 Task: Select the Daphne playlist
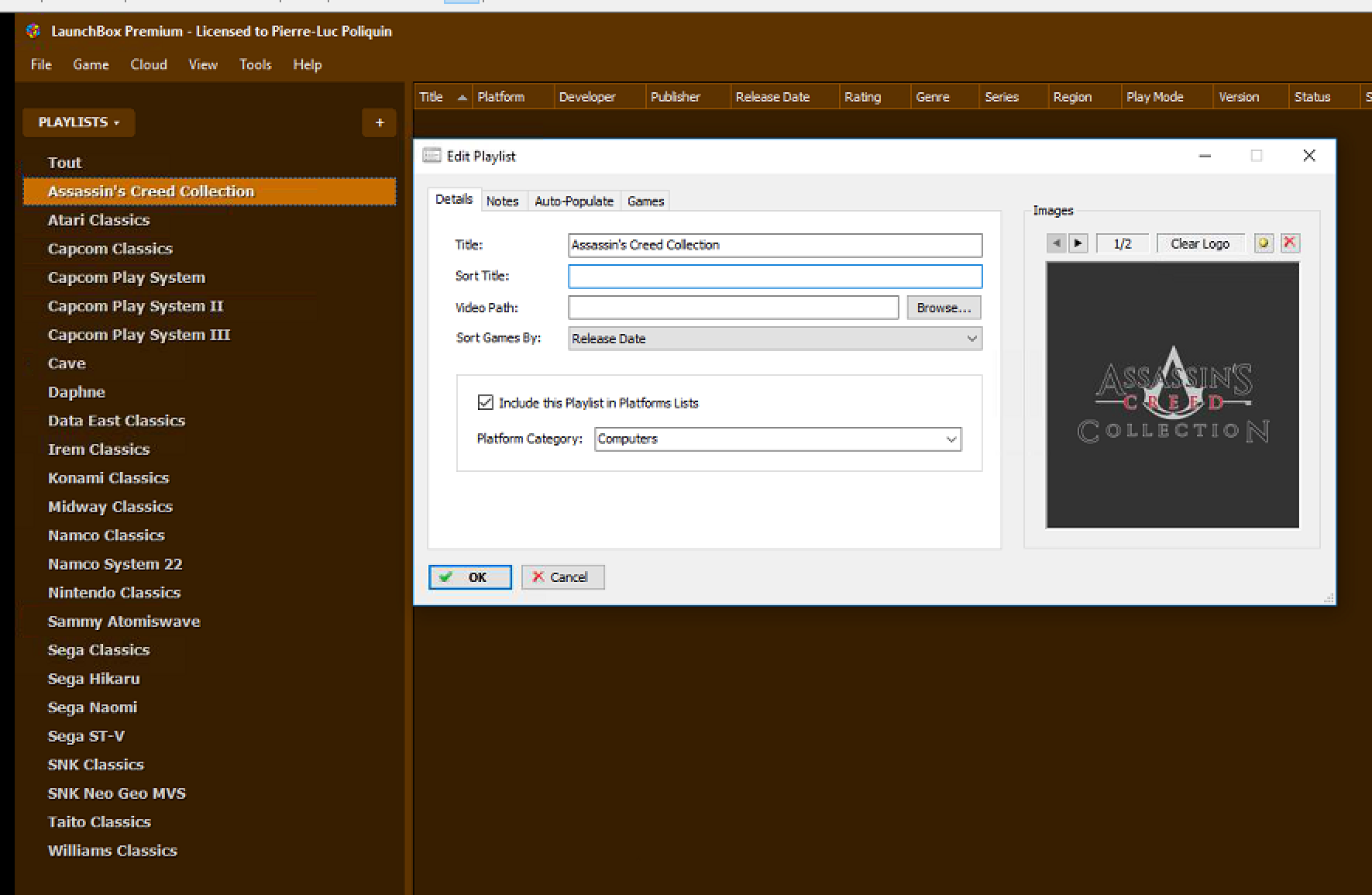point(209,392)
